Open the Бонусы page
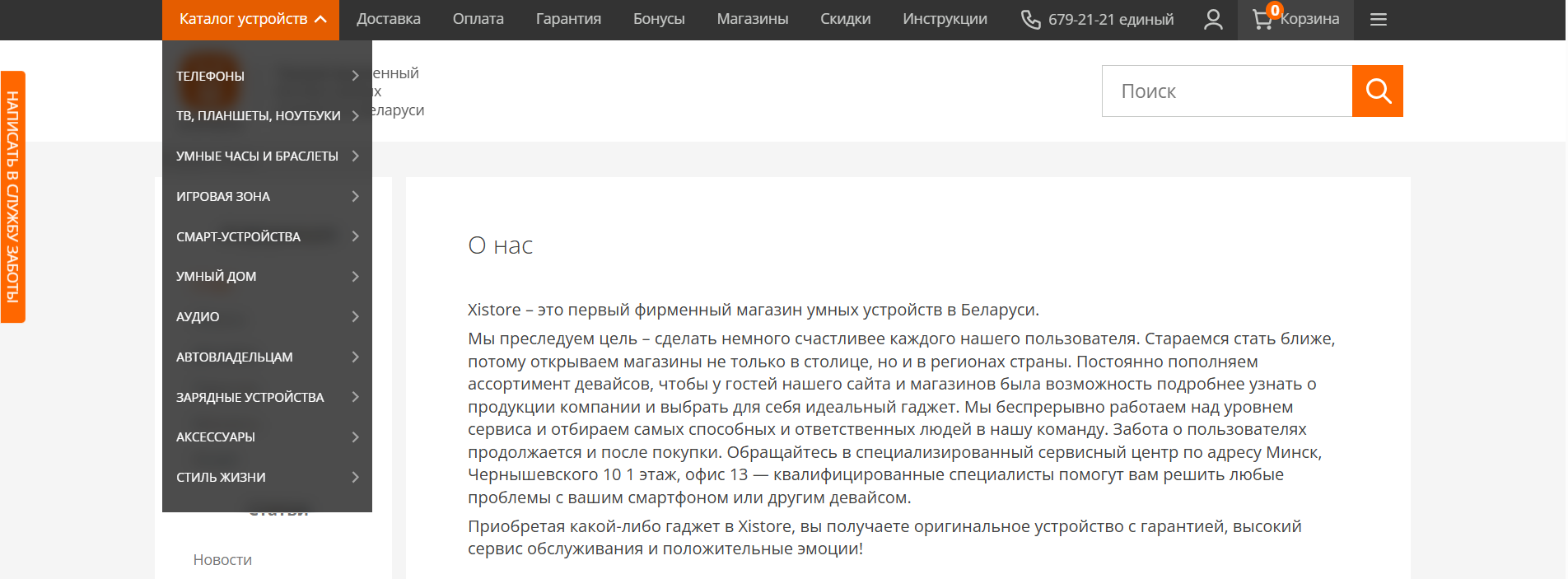The height and width of the screenshot is (579, 1568). [x=659, y=19]
